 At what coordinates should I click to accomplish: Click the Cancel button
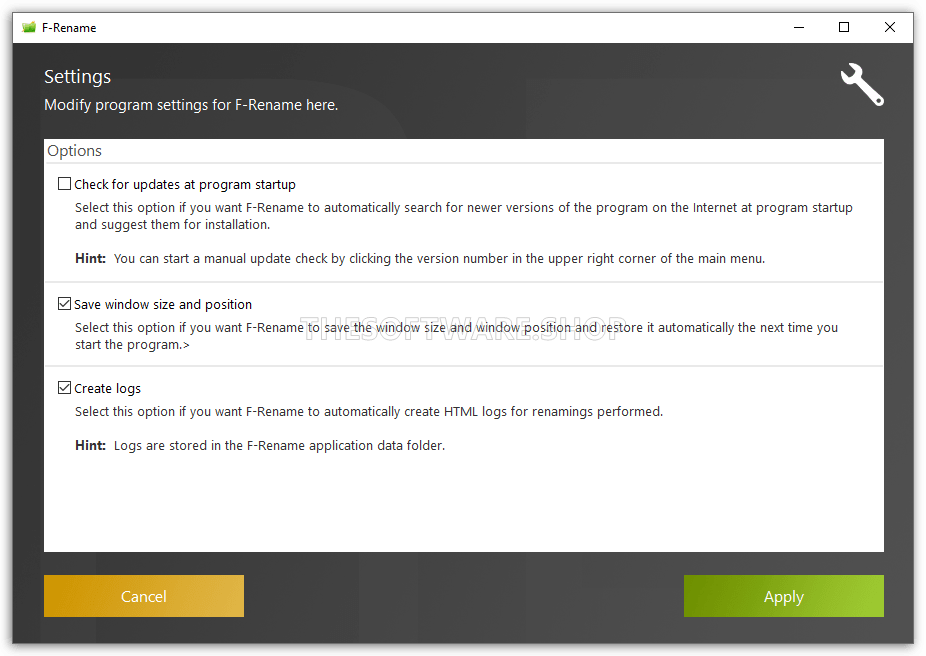[x=144, y=596]
